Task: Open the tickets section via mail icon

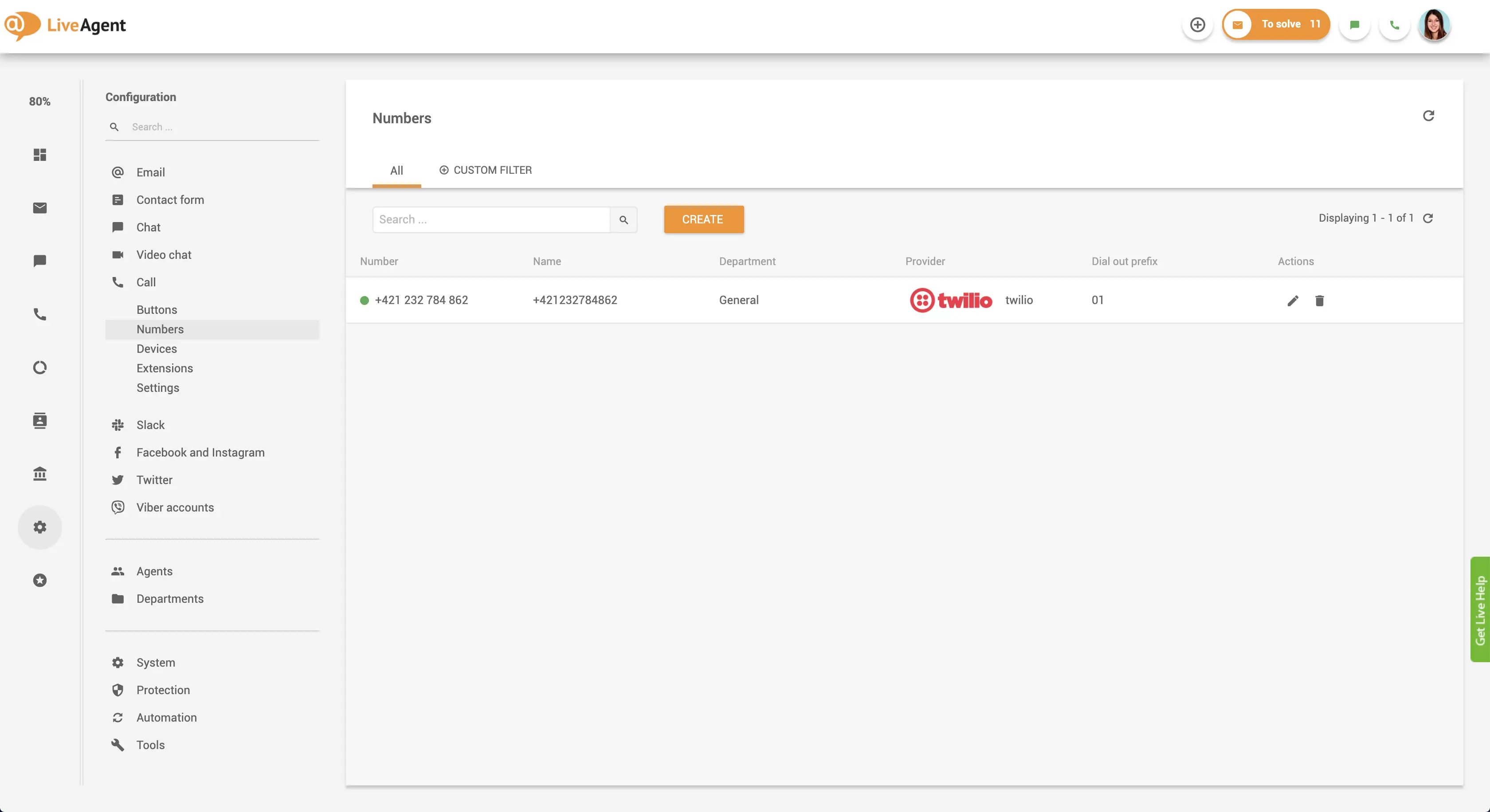Action: 40,207
